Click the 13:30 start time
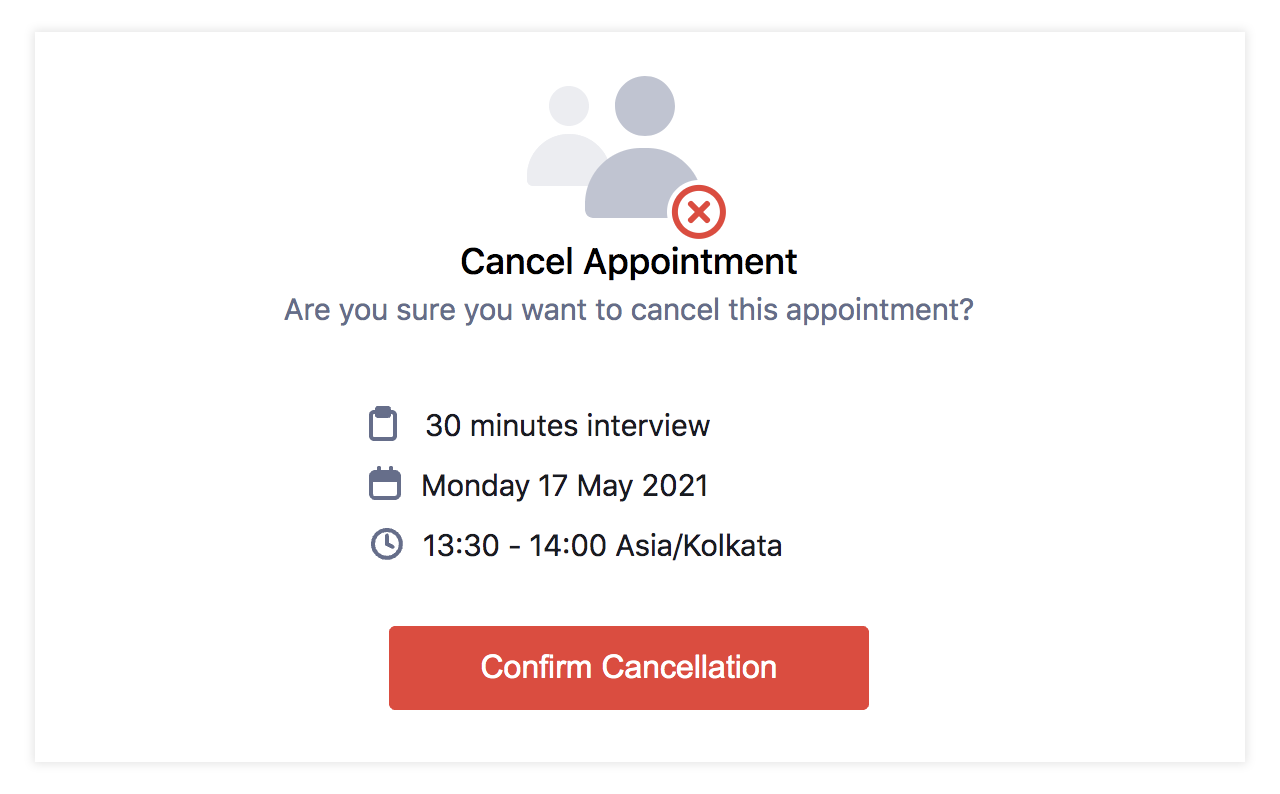The image size is (1280, 794). [x=462, y=546]
